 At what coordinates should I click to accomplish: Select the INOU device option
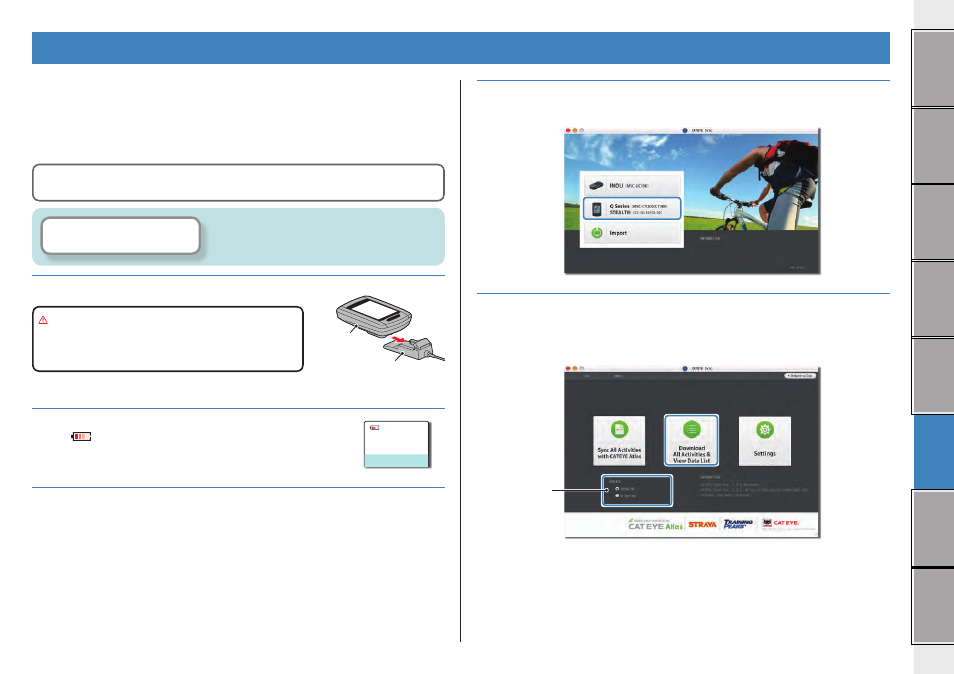(632, 186)
